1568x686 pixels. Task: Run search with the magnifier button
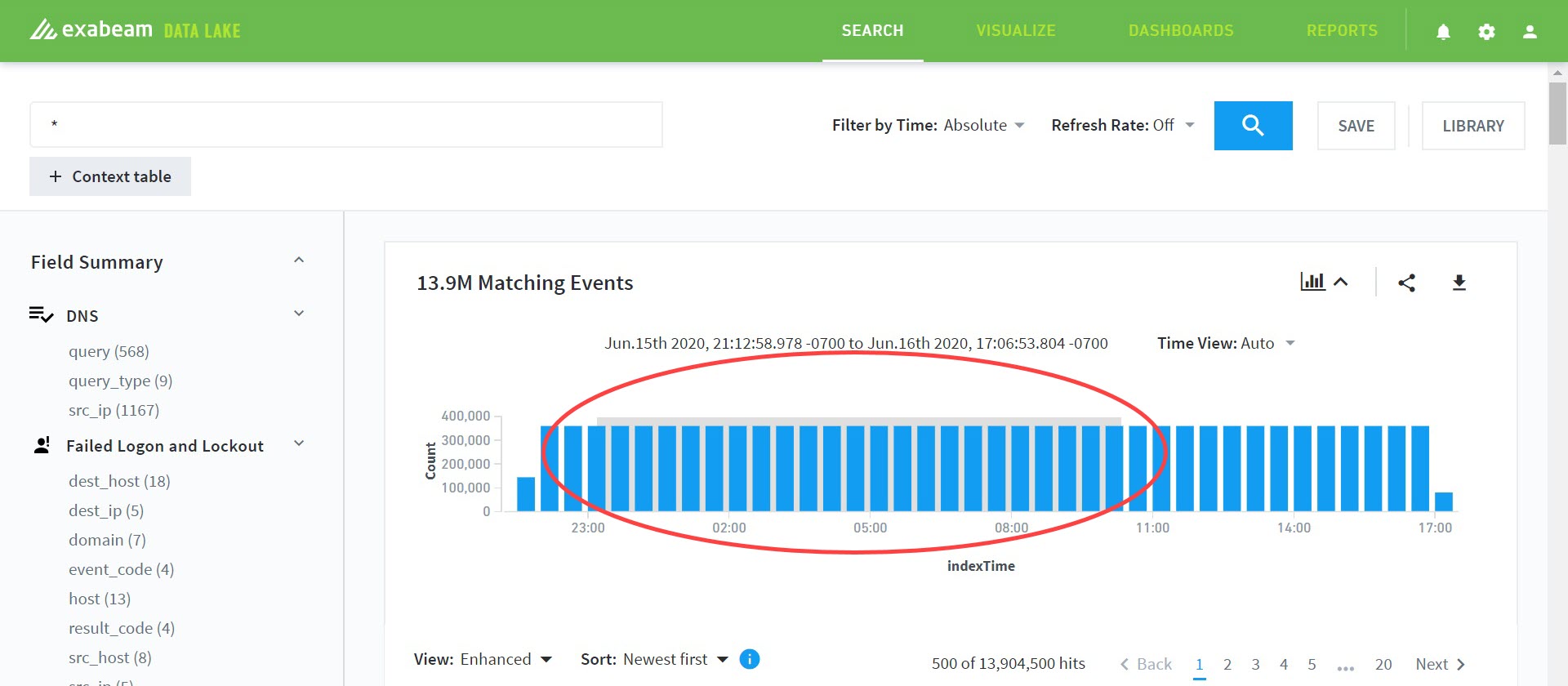tap(1253, 126)
